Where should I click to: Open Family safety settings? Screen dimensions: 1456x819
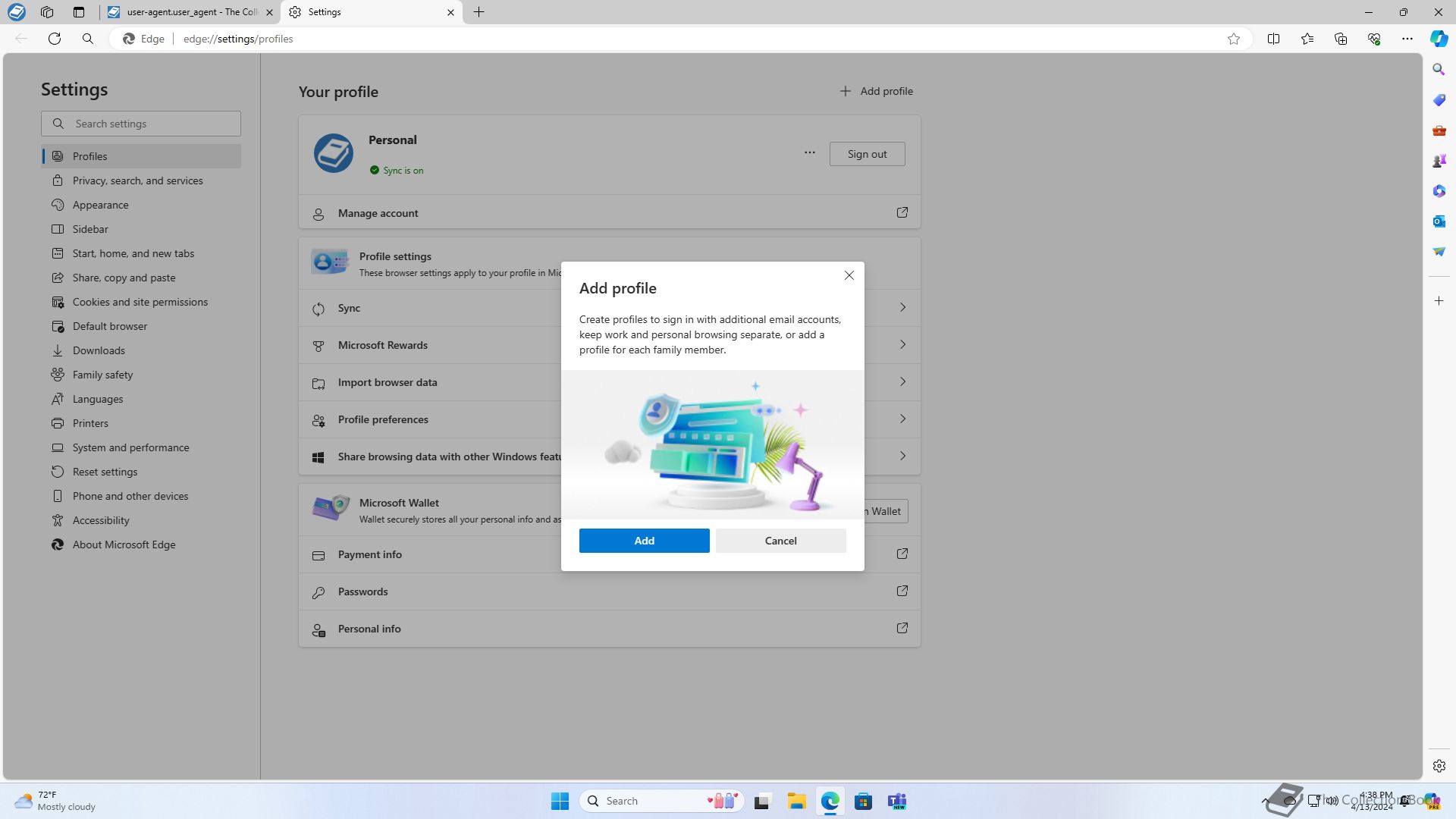(141, 375)
